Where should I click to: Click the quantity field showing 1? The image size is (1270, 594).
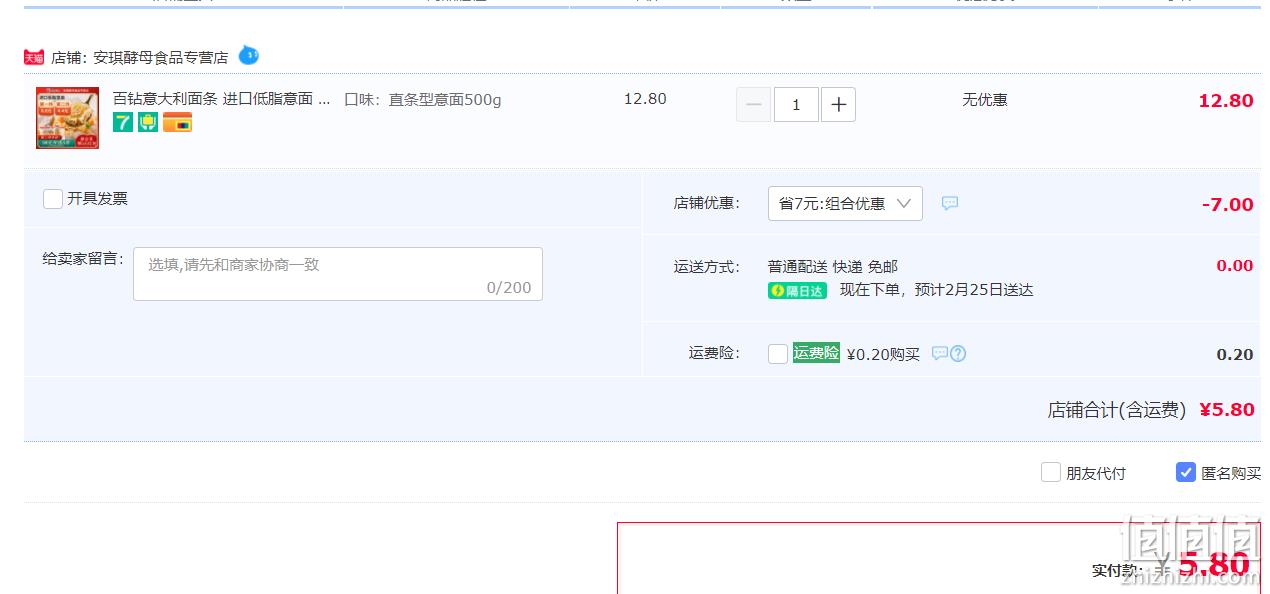[796, 104]
